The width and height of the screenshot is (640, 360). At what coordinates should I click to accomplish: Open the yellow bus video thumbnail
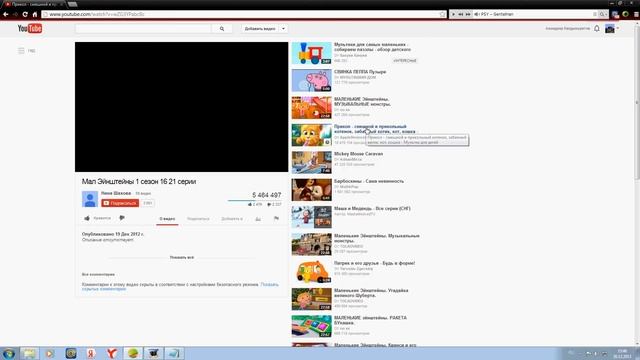311,272
